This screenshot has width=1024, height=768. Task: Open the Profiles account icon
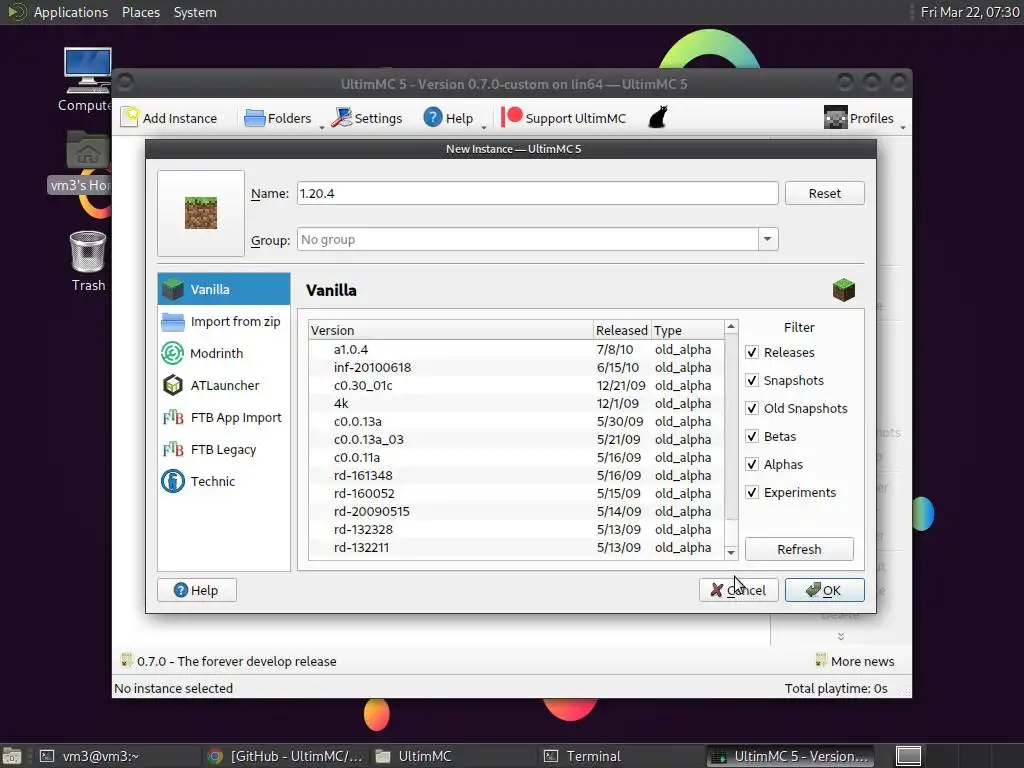[835, 118]
